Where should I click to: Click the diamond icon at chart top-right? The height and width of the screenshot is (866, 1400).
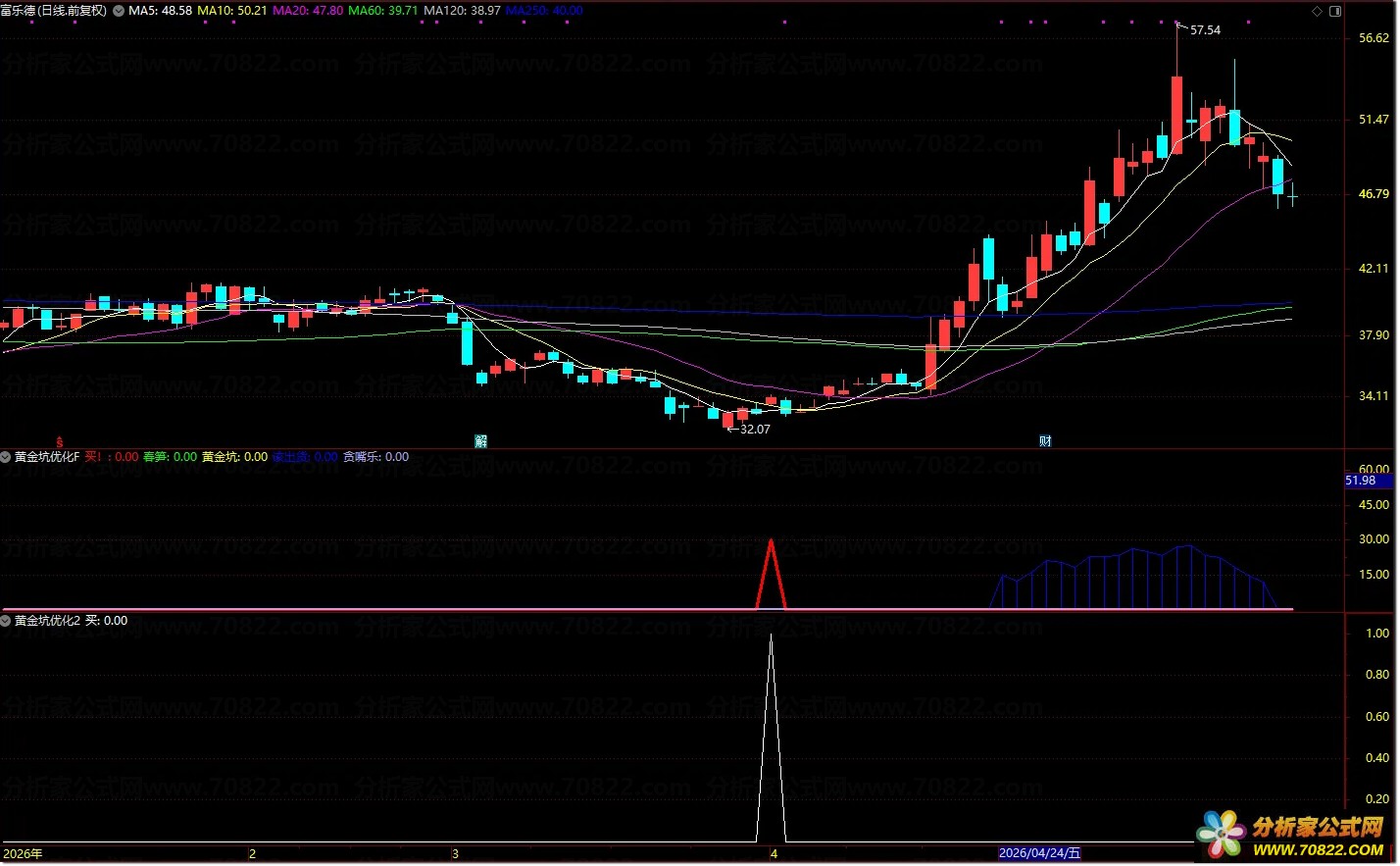[1317, 11]
